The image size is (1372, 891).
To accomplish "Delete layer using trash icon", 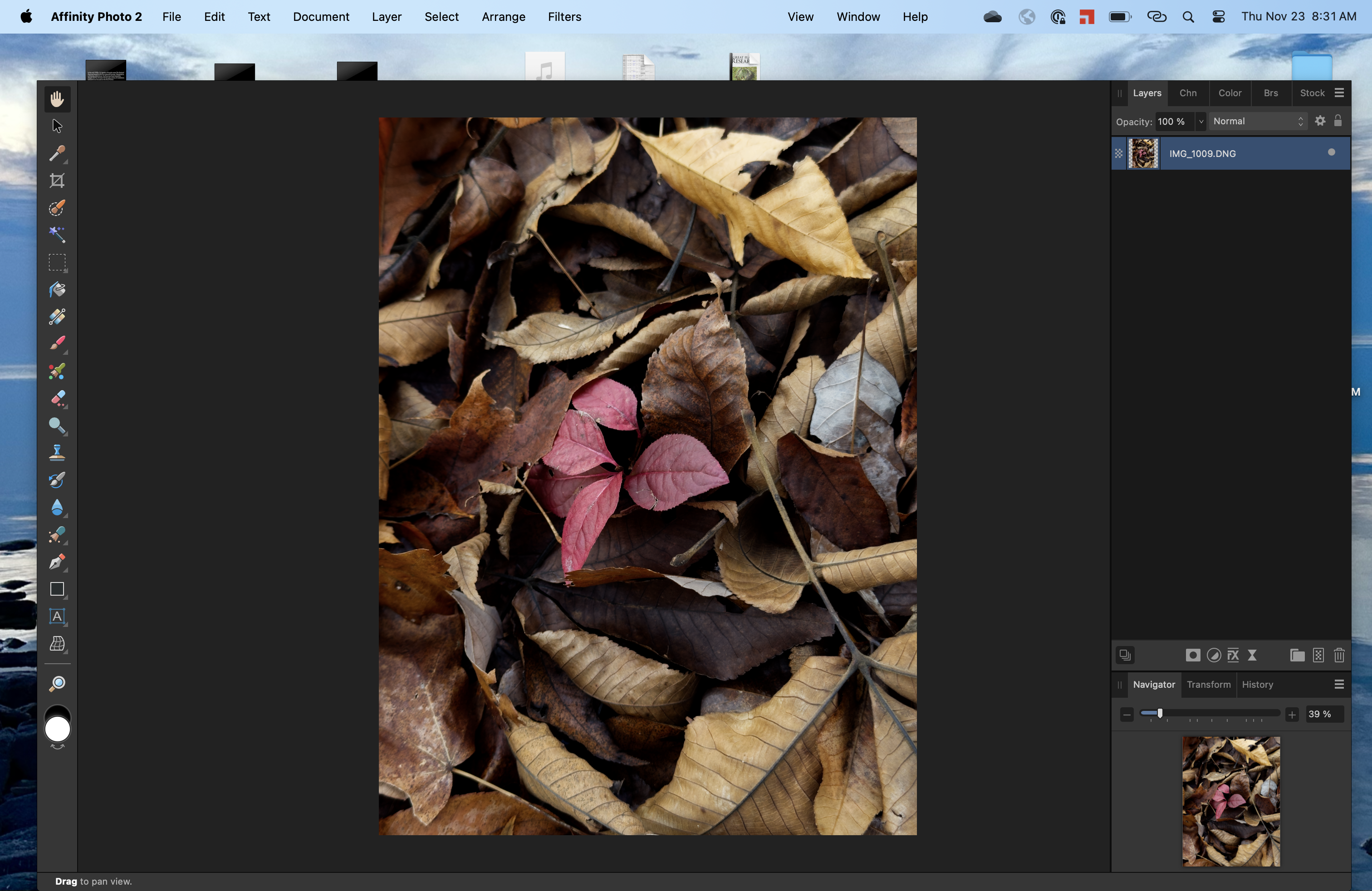I will pos(1338,655).
